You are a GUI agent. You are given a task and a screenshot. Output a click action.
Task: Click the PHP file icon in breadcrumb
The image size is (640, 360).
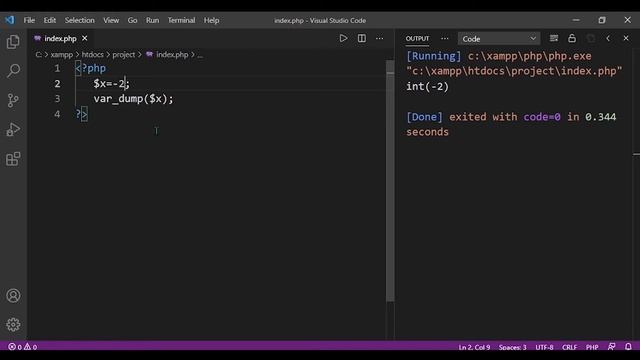149,54
